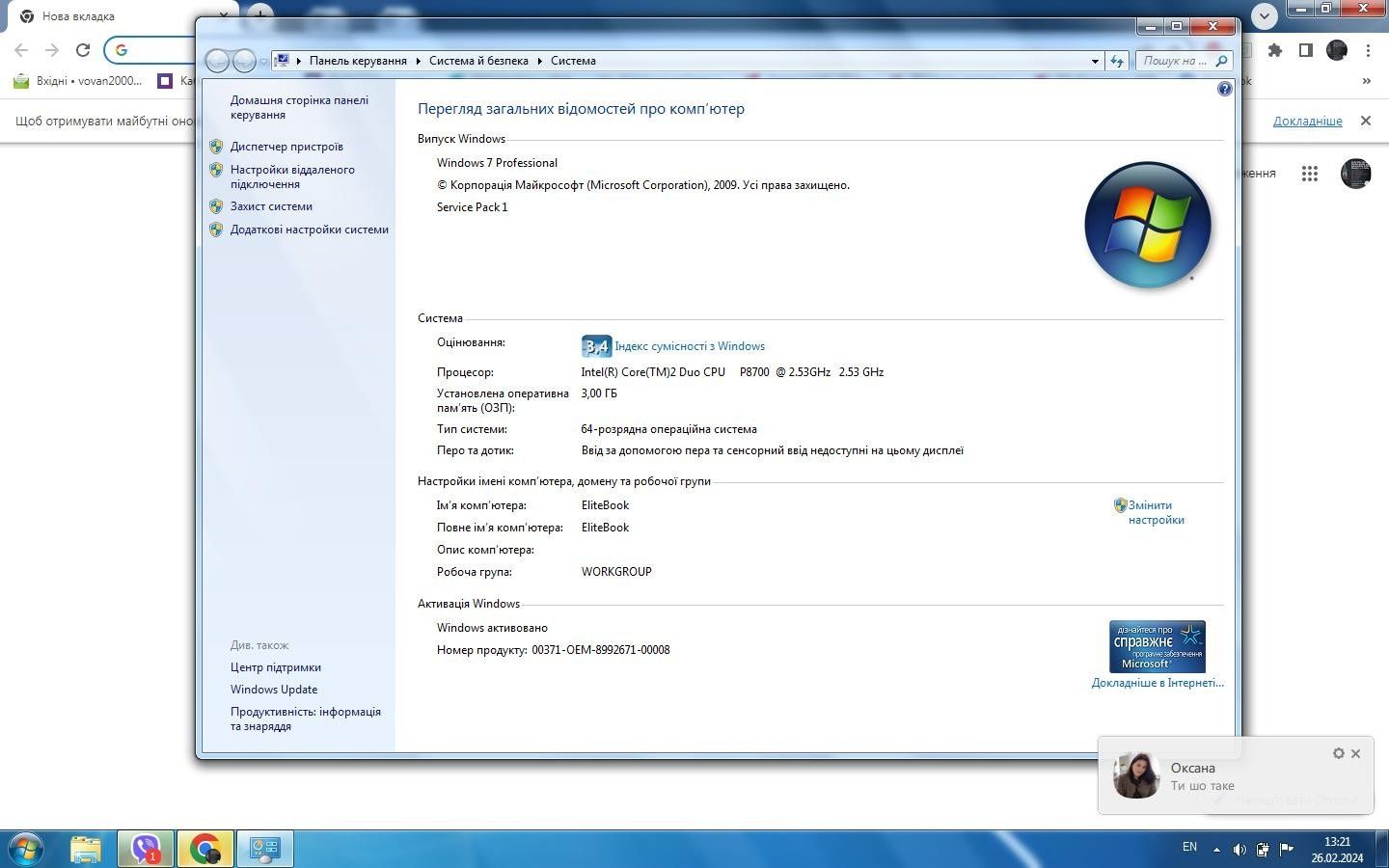This screenshot has width=1389, height=868.
Task: Switch to Control Panel taskbar button
Action: [x=265, y=850]
